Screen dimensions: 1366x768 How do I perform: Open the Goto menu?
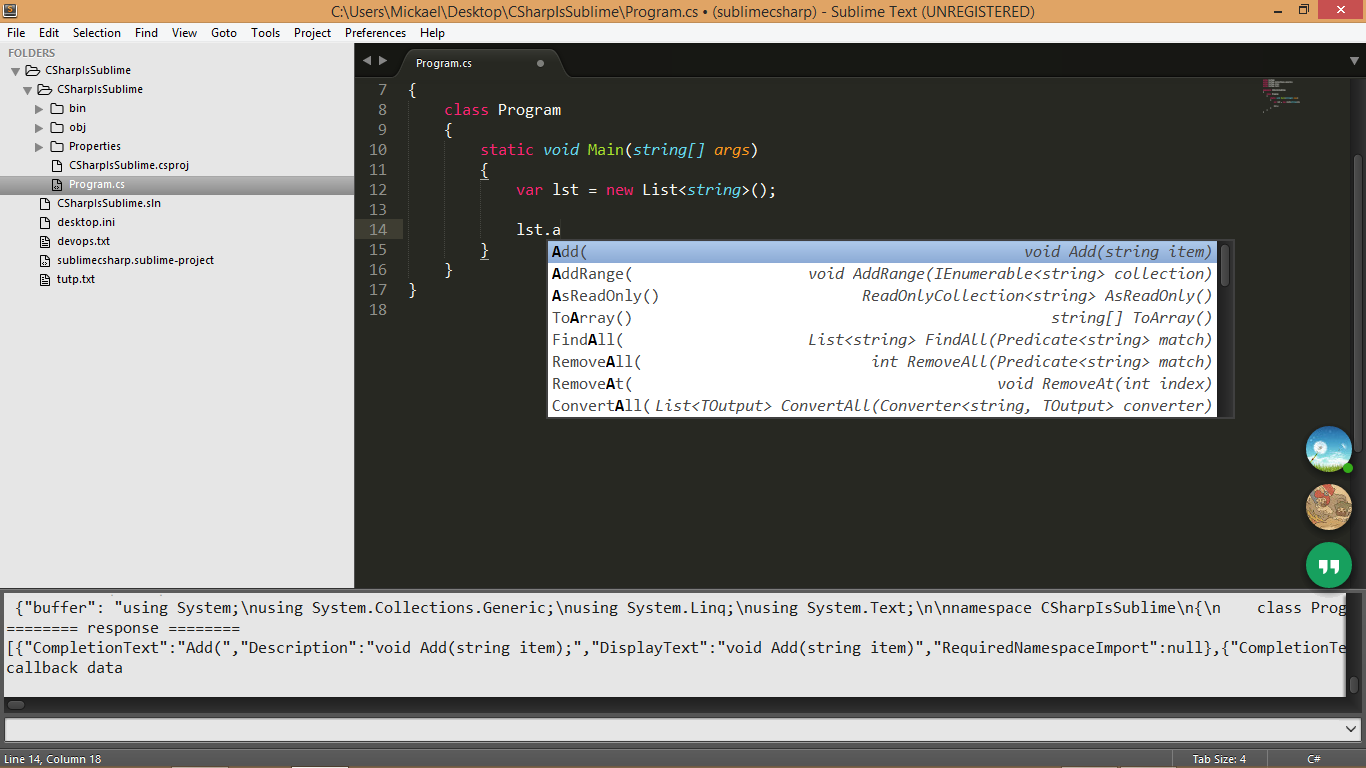pos(224,33)
